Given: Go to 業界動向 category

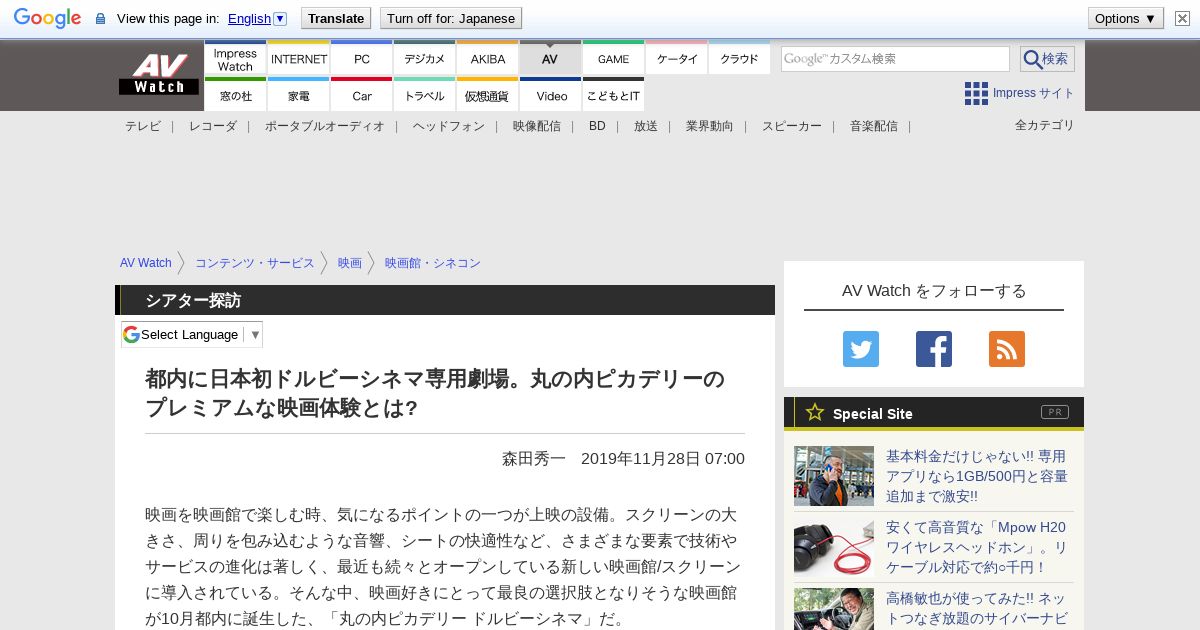Looking at the screenshot, I should (710, 126).
